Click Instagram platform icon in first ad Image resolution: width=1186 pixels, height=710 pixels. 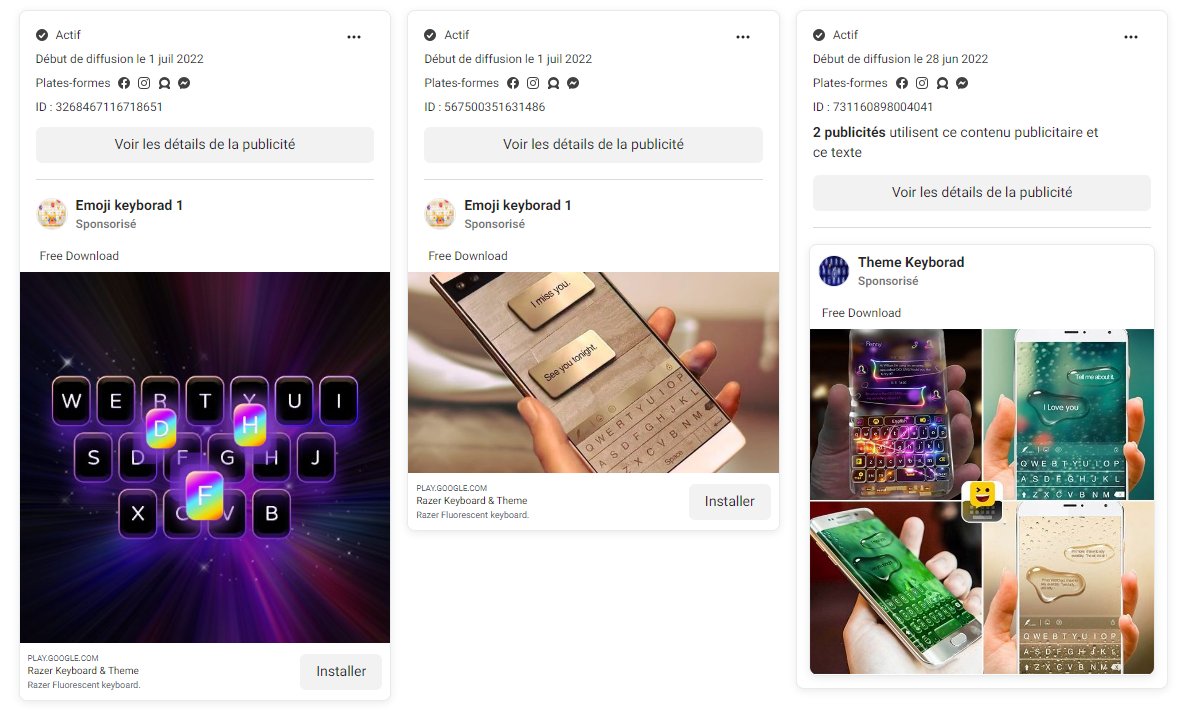(x=144, y=83)
